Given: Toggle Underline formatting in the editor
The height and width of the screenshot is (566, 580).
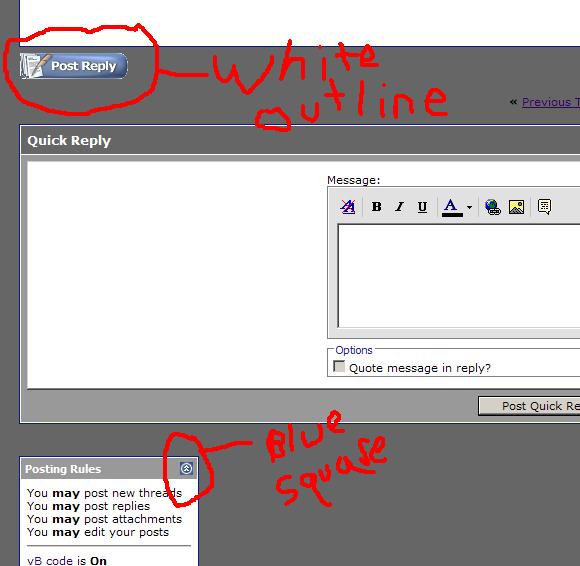Looking at the screenshot, I should [422, 206].
